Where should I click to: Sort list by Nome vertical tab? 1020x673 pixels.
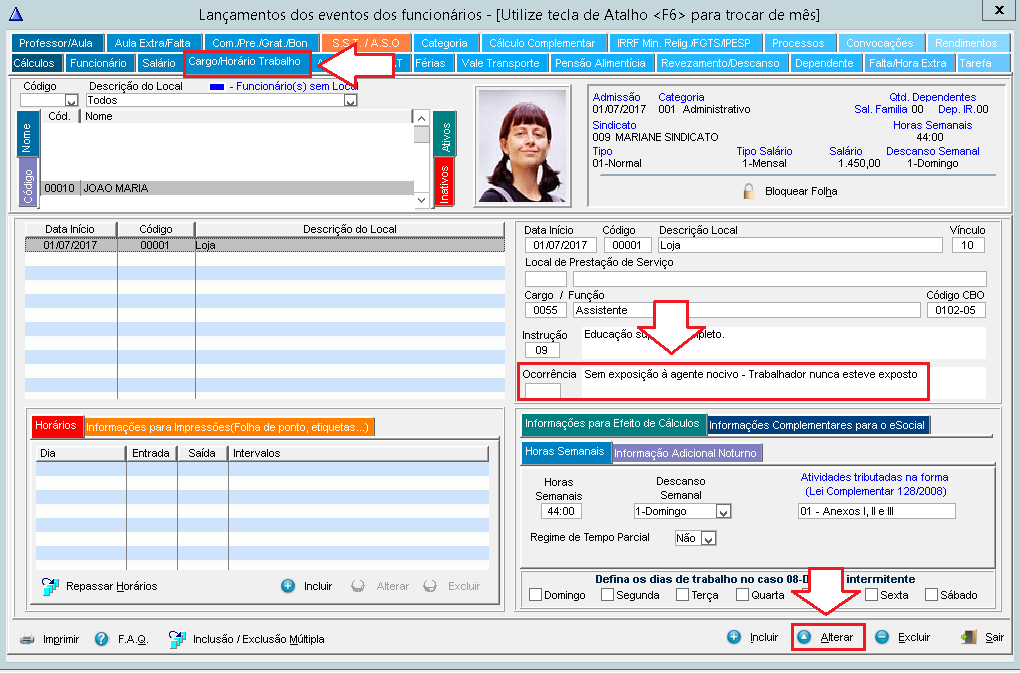[27, 134]
